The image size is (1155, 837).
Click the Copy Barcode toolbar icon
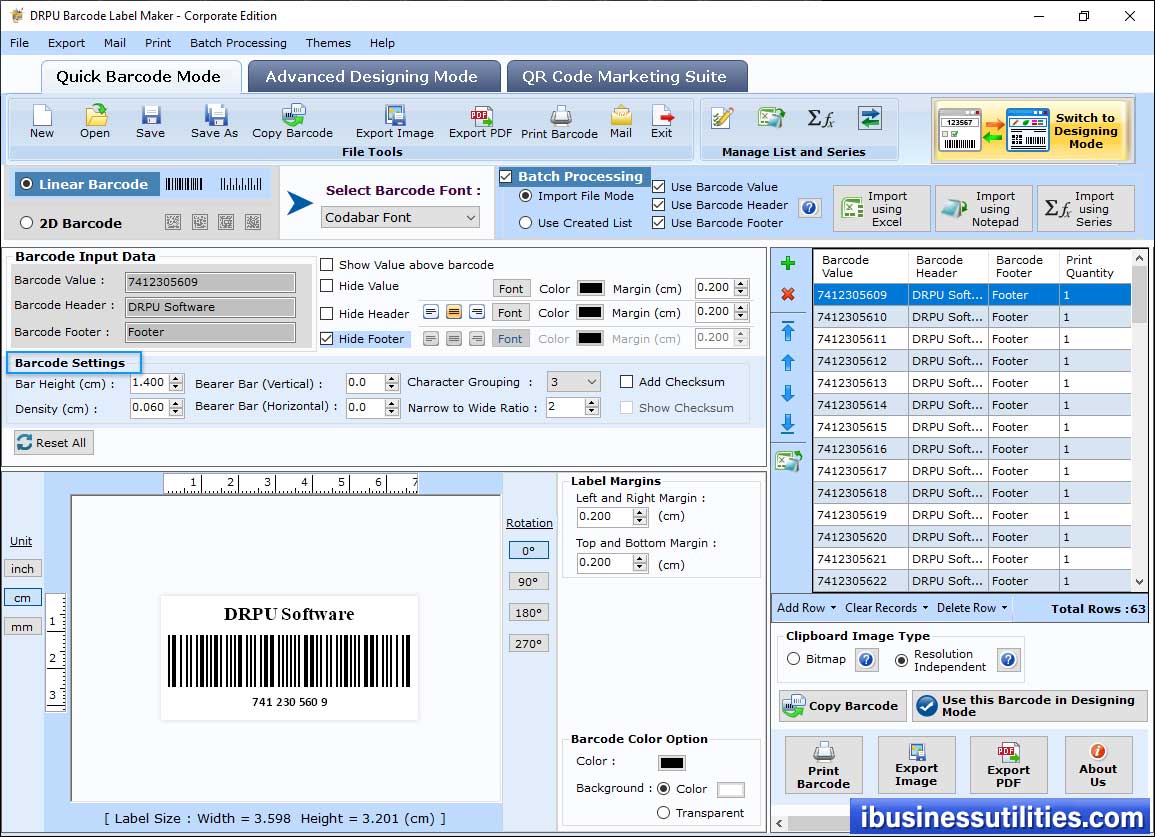(x=292, y=122)
